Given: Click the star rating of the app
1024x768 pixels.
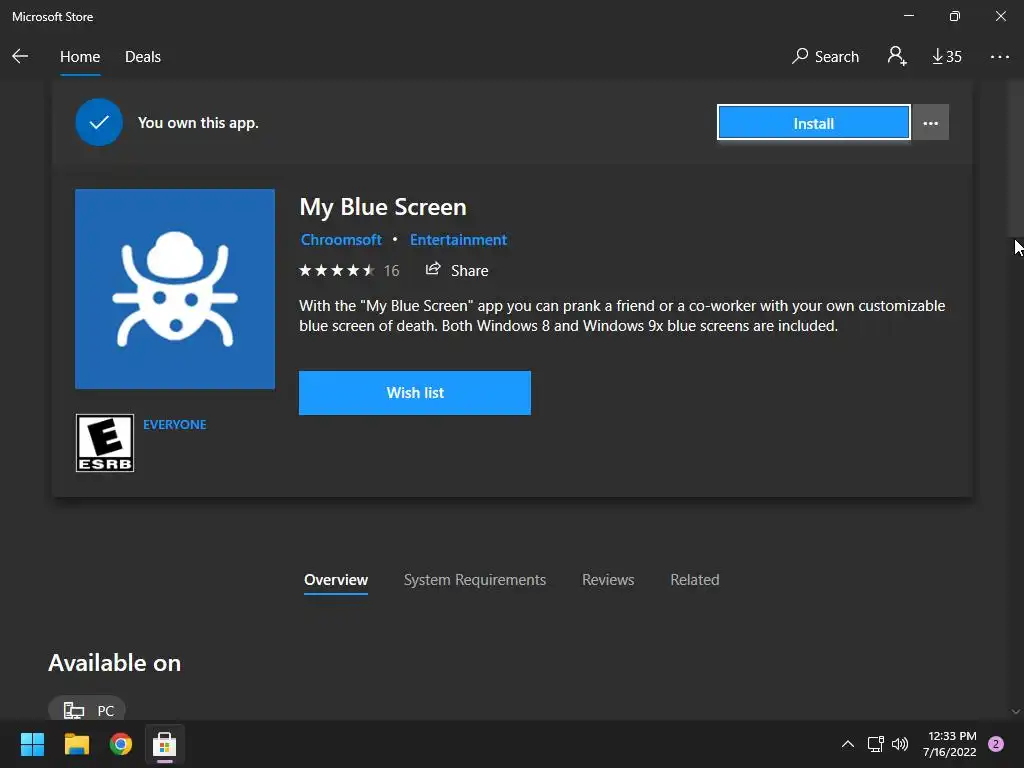Looking at the screenshot, I should pyautogui.click(x=336, y=270).
